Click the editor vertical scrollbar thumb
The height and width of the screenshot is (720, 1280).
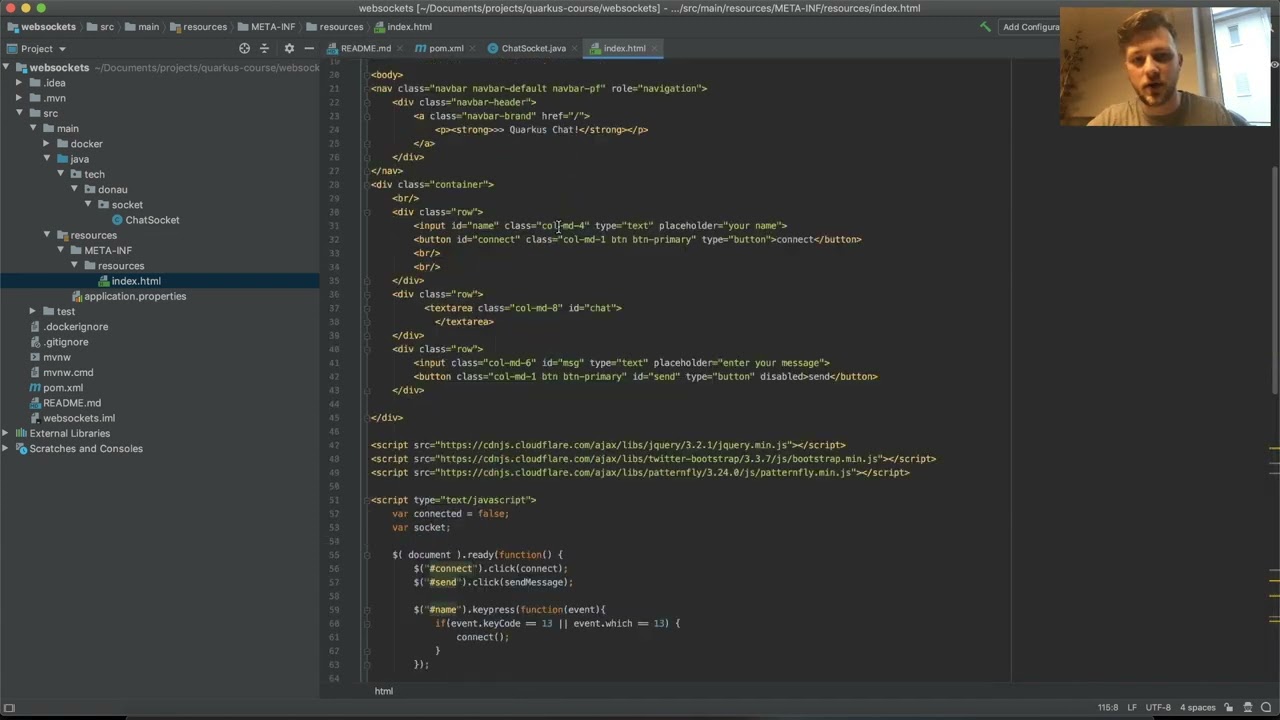(1274, 280)
